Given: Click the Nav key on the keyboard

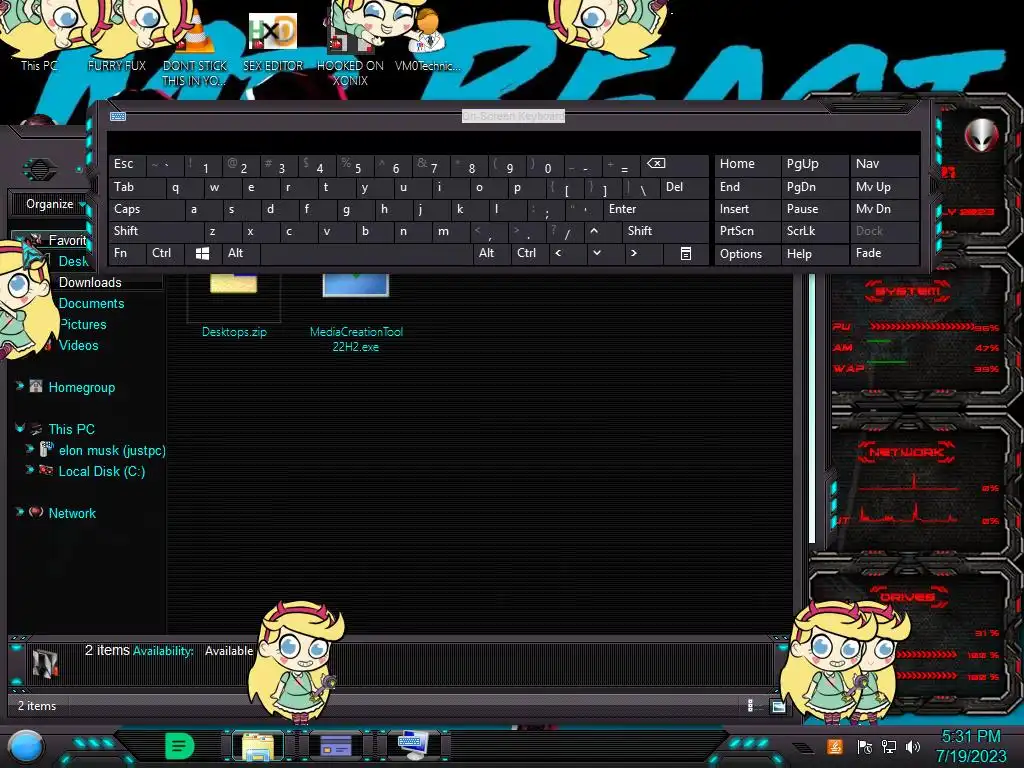Looking at the screenshot, I should click(884, 164).
